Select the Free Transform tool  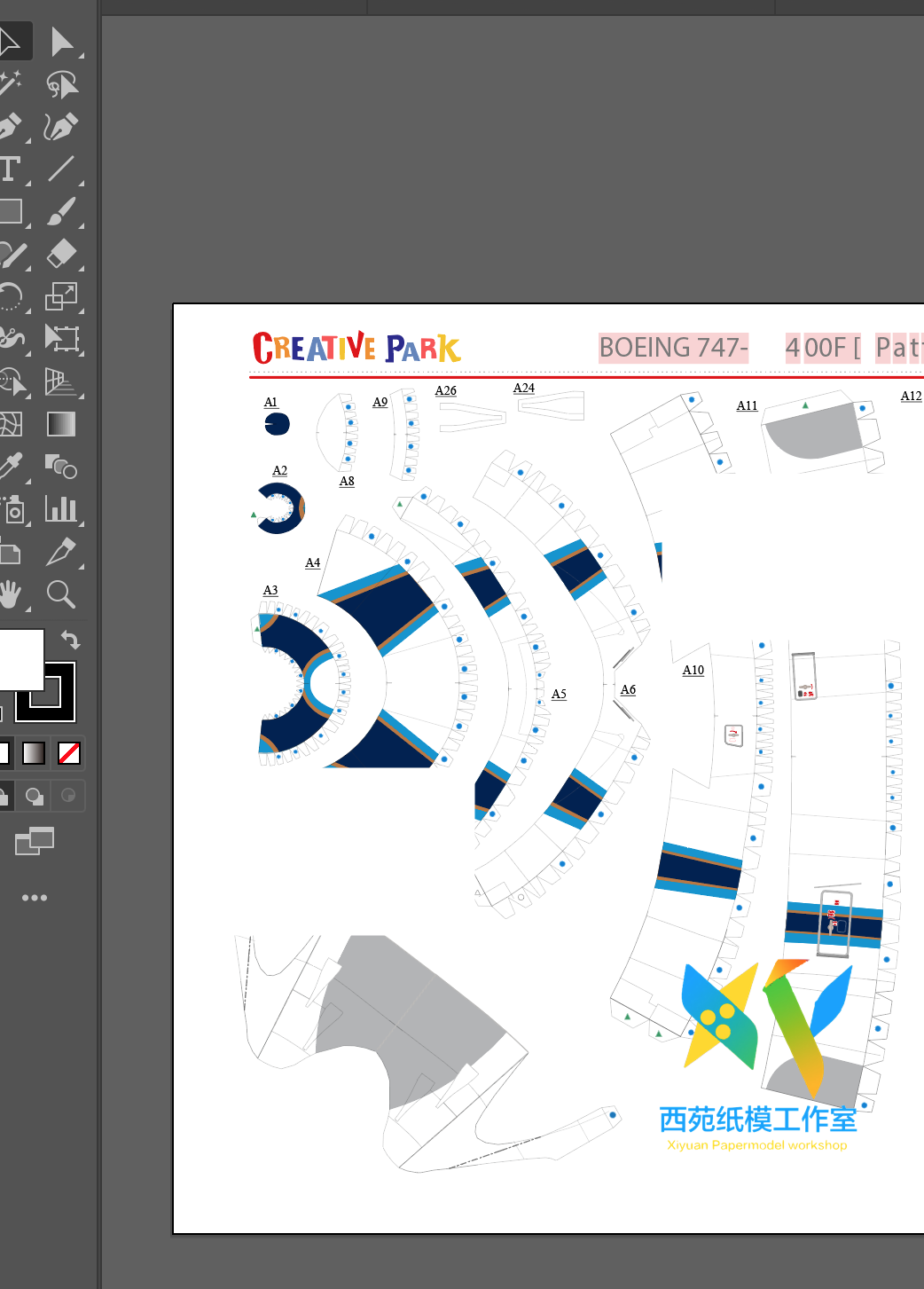(x=62, y=339)
